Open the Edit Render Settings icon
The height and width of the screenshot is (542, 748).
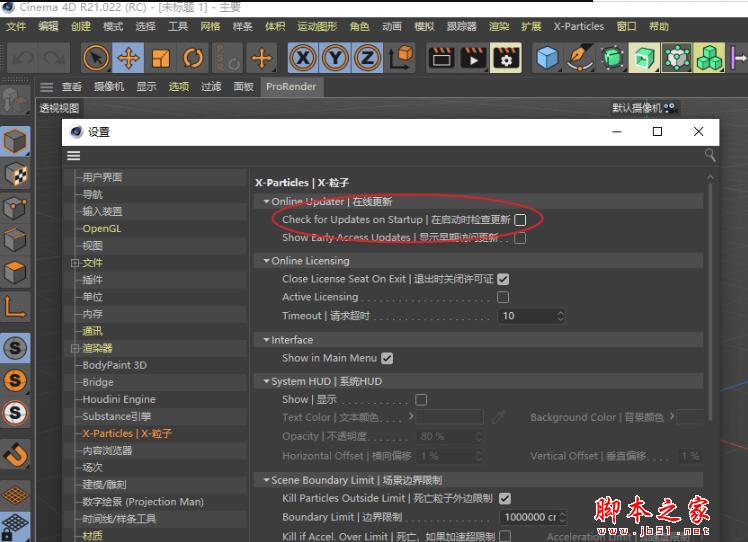[507, 59]
